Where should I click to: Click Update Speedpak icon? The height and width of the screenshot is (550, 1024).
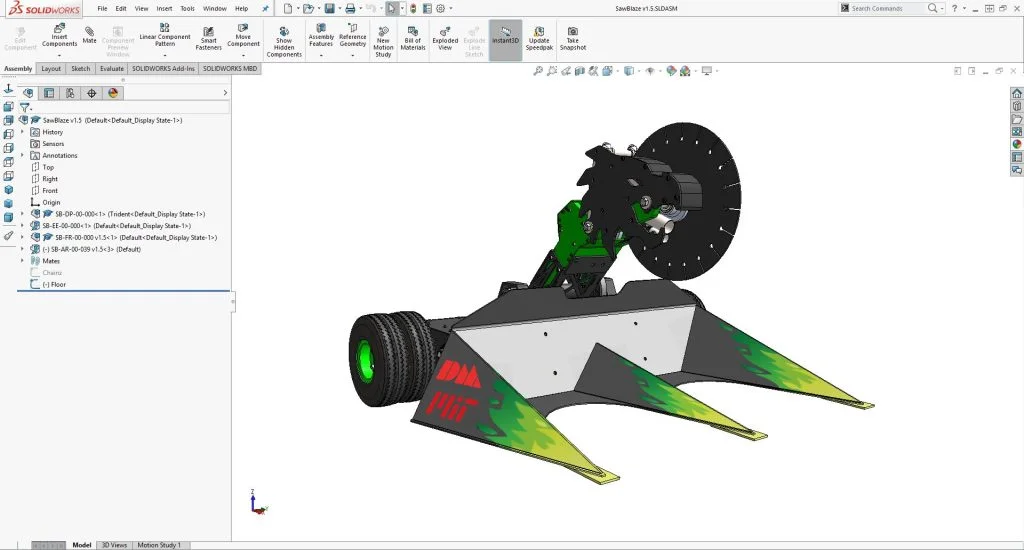pyautogui.click(x=539, y=37)
